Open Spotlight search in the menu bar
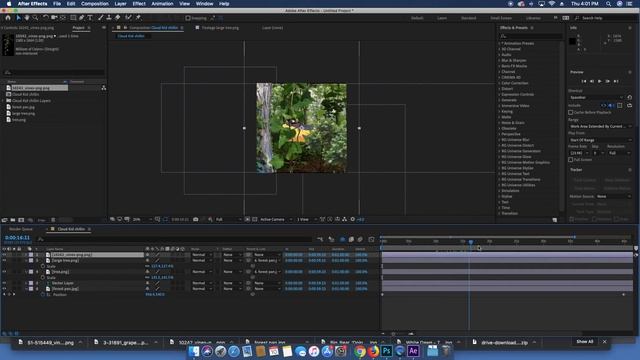The width and height of the screenshot is (640, 360). tap(609, 4)
